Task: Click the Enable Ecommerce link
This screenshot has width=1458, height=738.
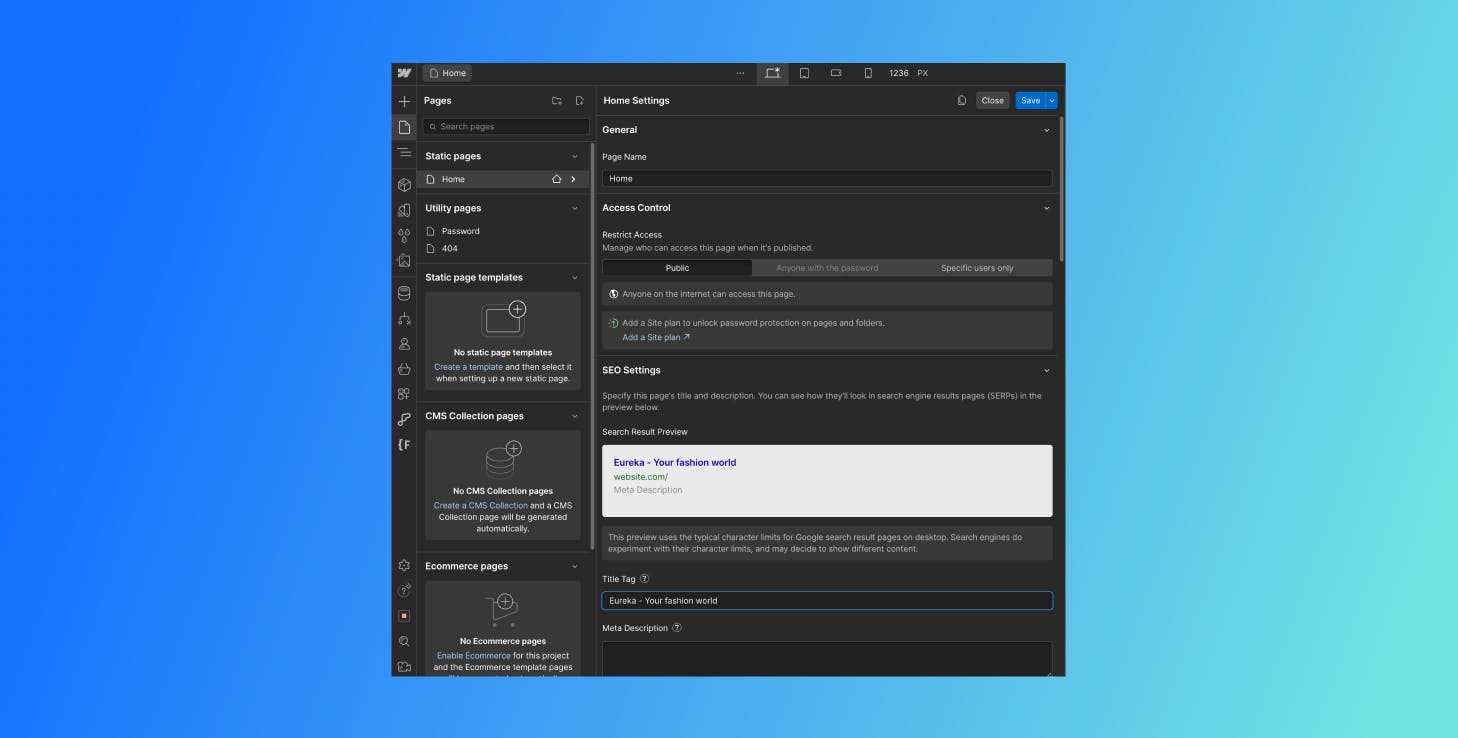Action: [x=473, y=655]
